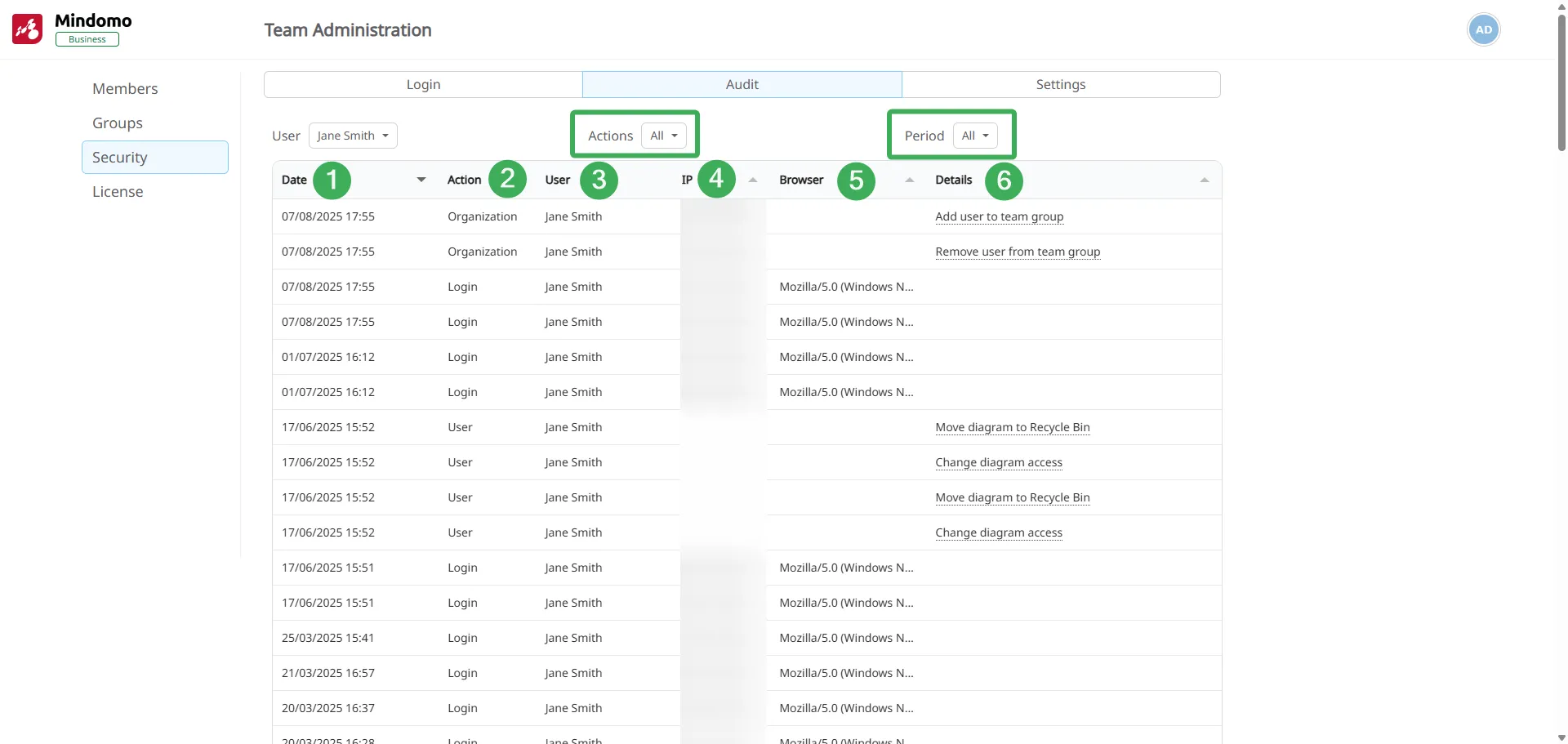Open the Actions filter dropdown
Screen dimensions: 1568x744
pyautogui.click(x=663, y=136)
